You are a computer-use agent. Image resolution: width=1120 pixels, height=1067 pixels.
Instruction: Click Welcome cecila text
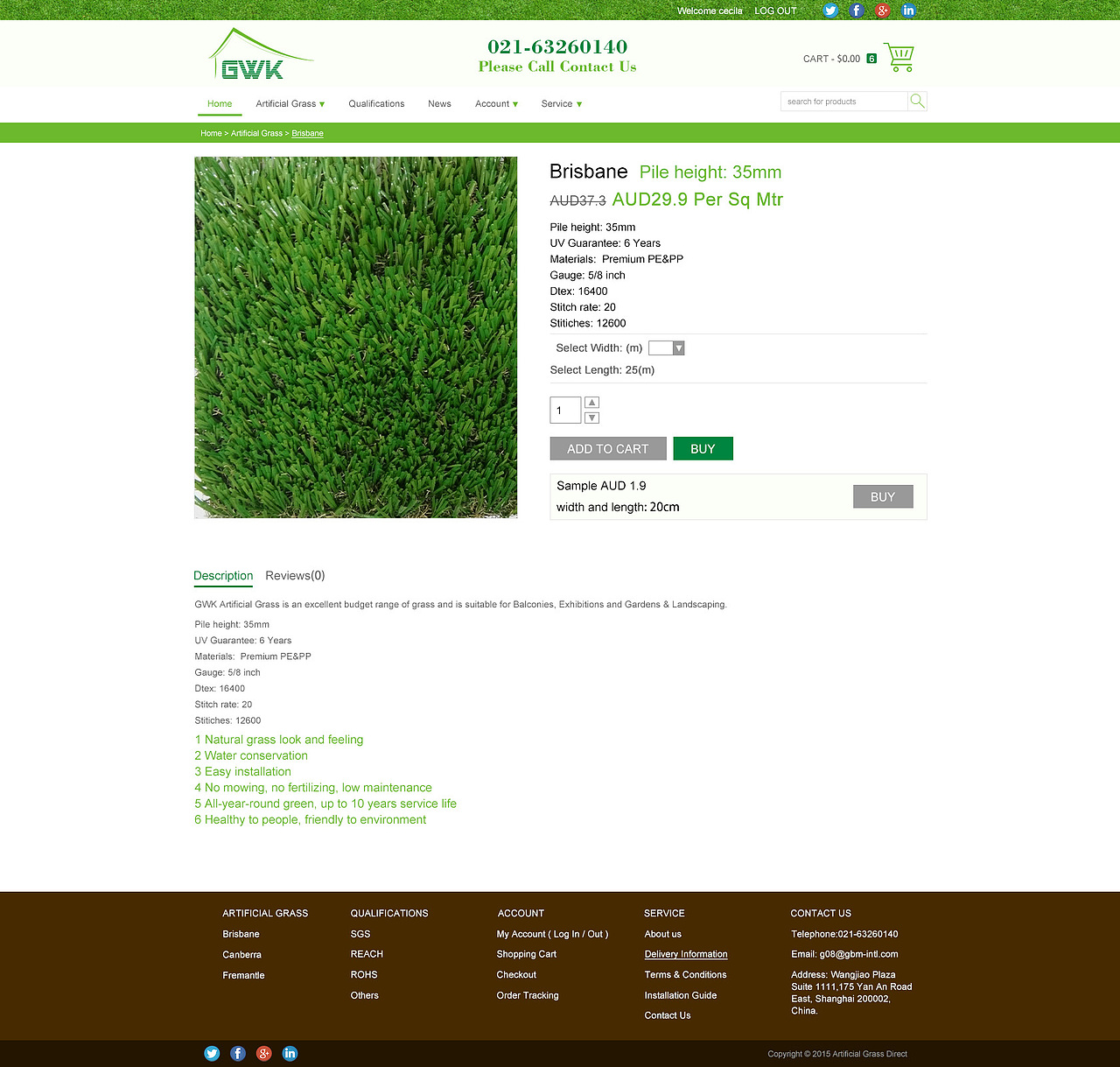click(x=710, y=11)
